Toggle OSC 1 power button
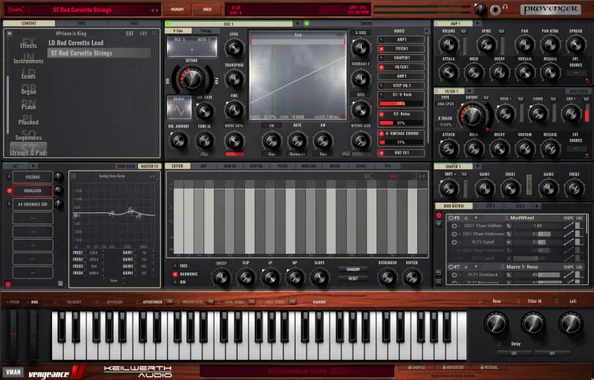594x380 pixels. pyautogui.click(x=169, y=23)
